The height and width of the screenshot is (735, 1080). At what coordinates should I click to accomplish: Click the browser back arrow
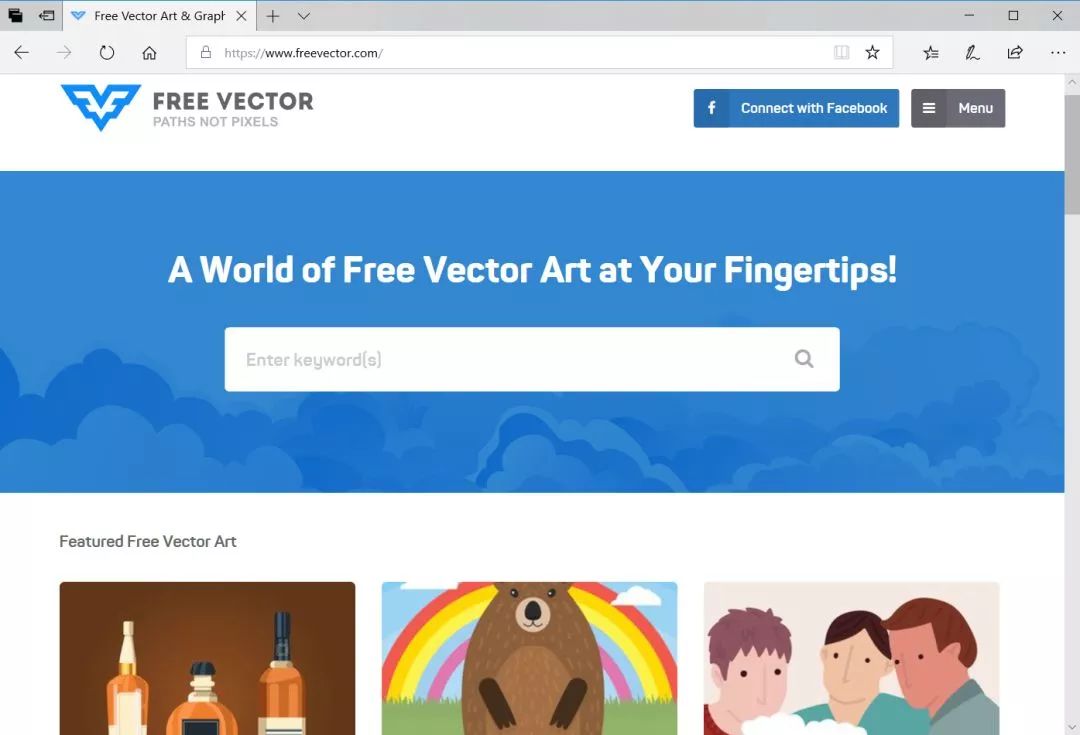[x=21, y=52]
